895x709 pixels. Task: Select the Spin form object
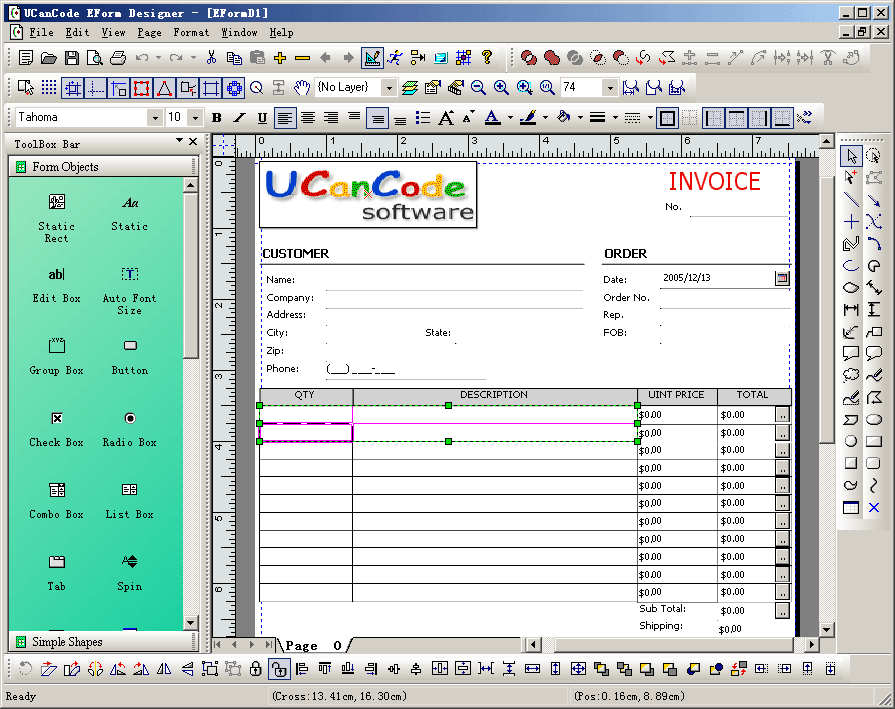(x=130, y=573)
